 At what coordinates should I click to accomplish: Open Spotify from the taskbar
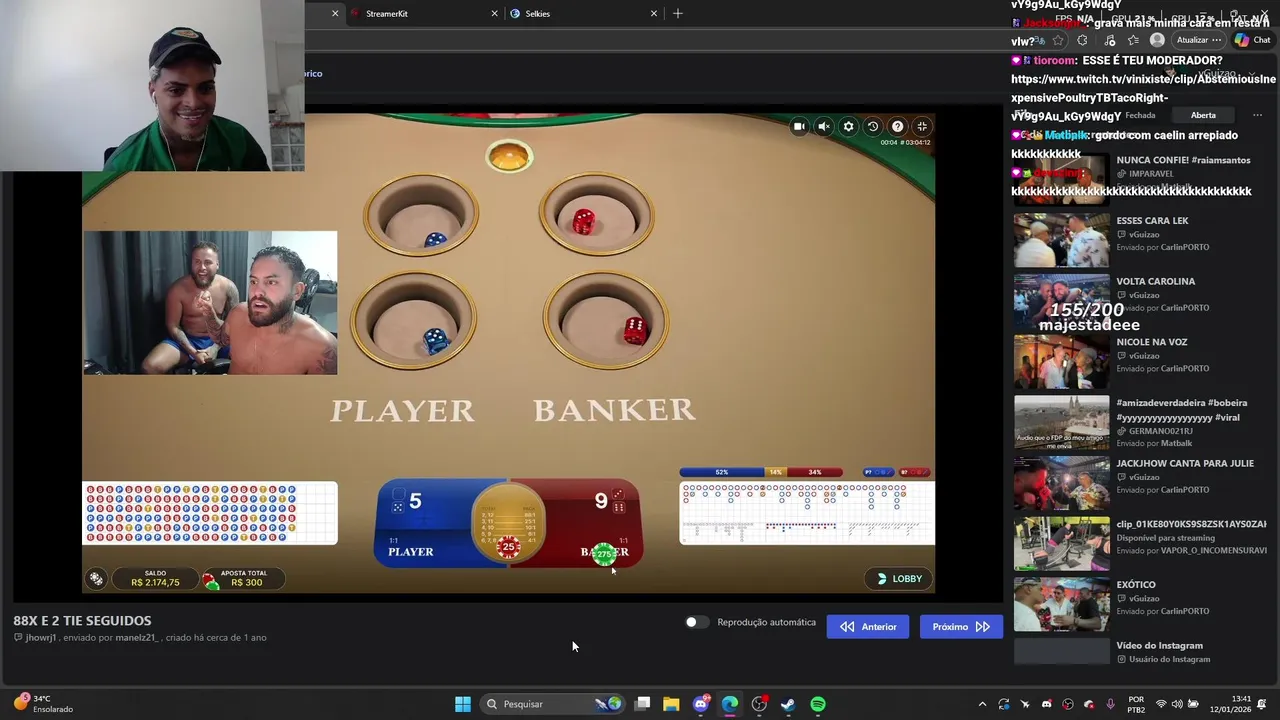[x=818, y=704]
